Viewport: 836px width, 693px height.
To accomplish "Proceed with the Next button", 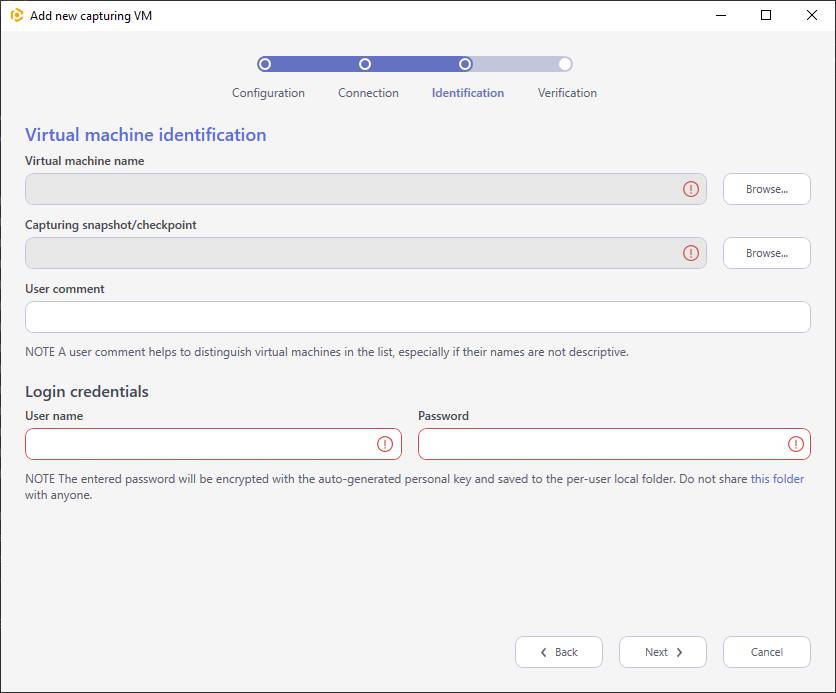I will pos(663,651).
